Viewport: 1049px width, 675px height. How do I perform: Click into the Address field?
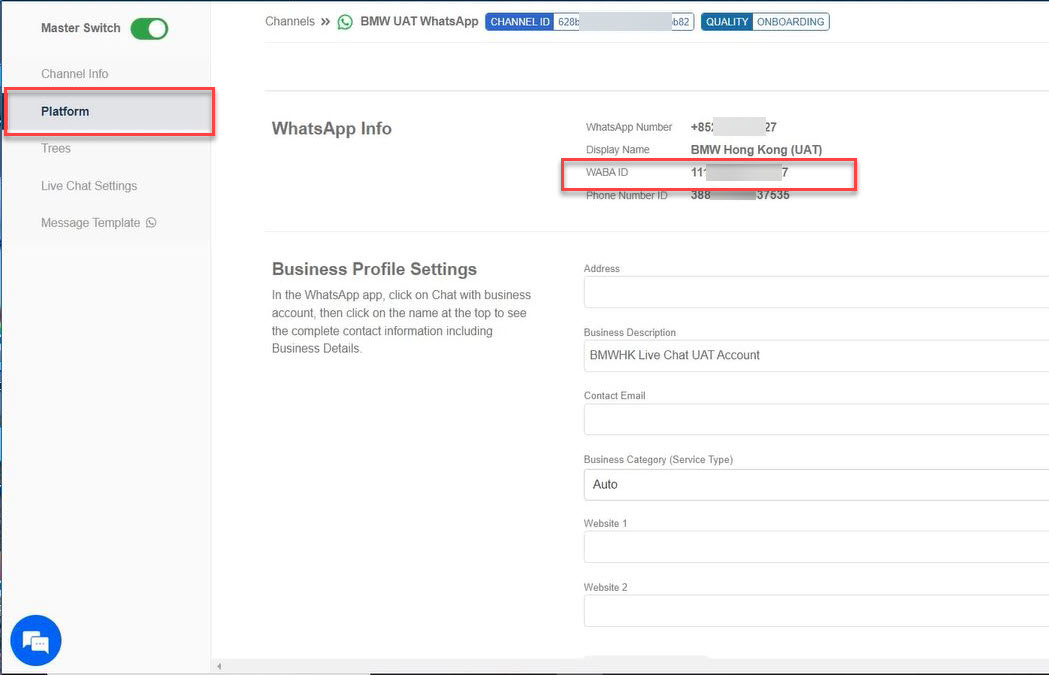pos(816,292)
